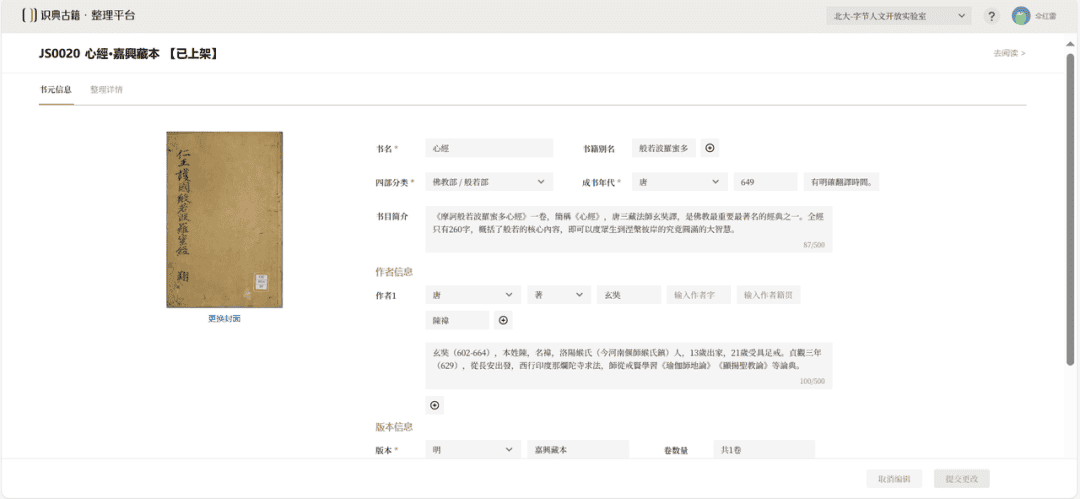Click the 輸入作者字 field
The image size is (1080, 499).
[x=698, y=294]
